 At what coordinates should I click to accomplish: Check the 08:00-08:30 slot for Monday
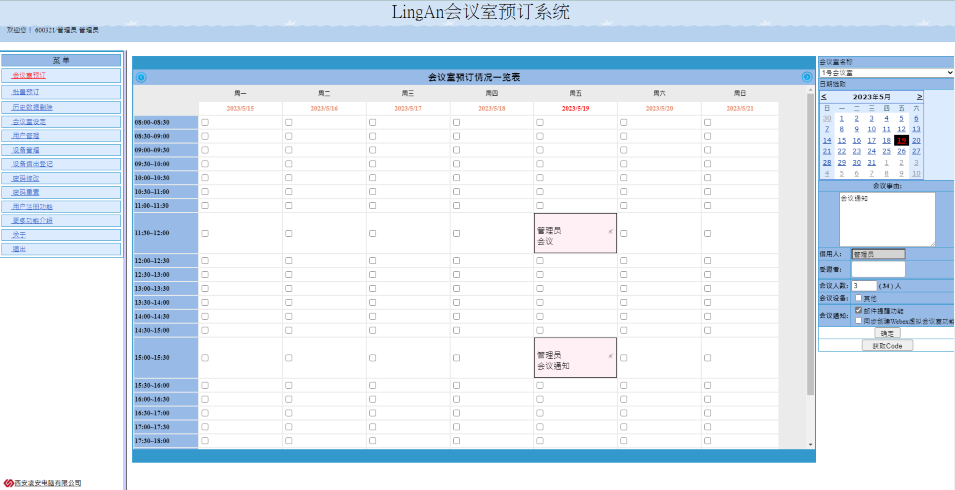(x=205, y=122)
